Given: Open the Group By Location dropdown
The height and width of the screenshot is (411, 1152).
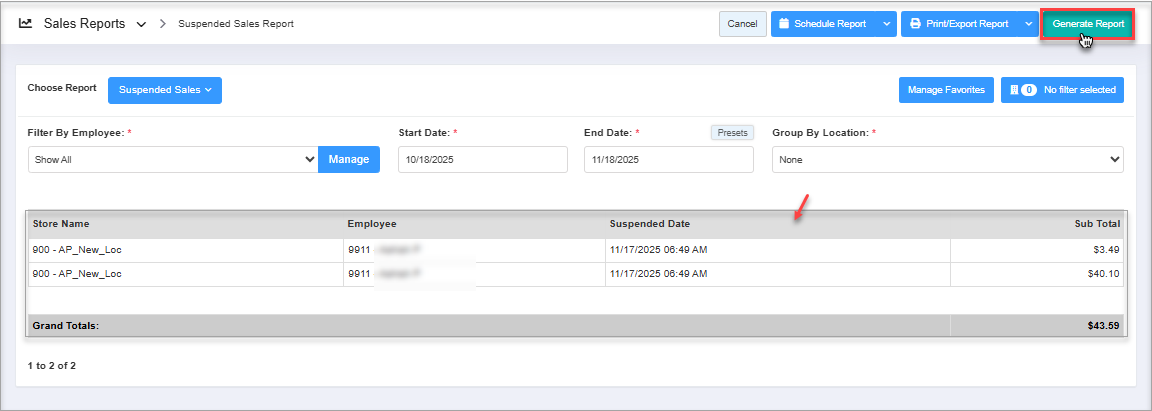Looking at the screenshot, I should (947, 159).
